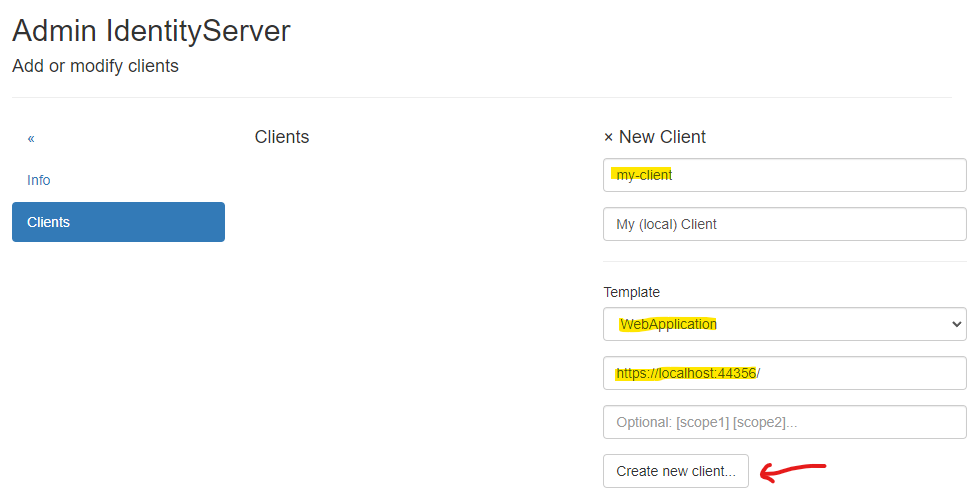The height and width of the screenshot is (500, 974).
Task: Click the red arrow pointing at Create button
Action: [x=793, y=470]
